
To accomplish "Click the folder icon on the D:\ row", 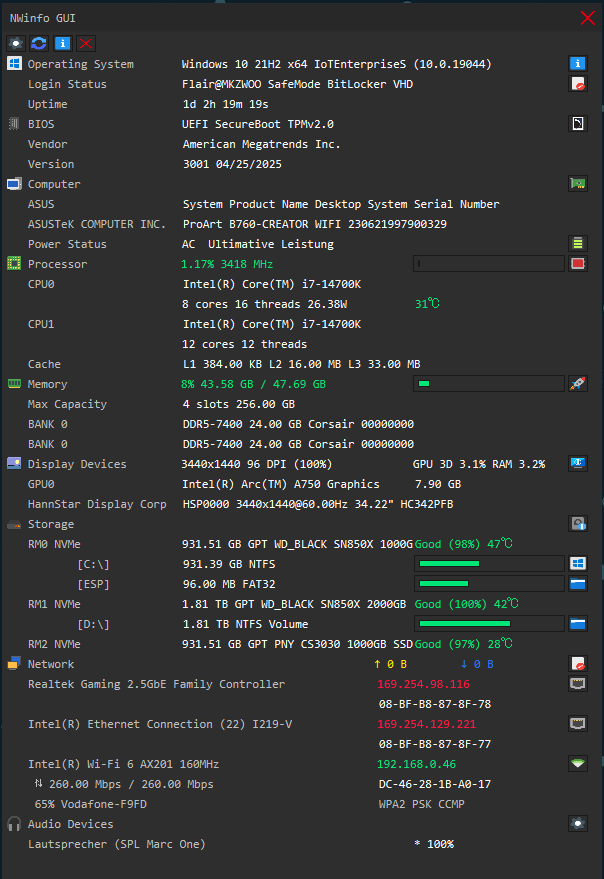I will coord(578,623).
